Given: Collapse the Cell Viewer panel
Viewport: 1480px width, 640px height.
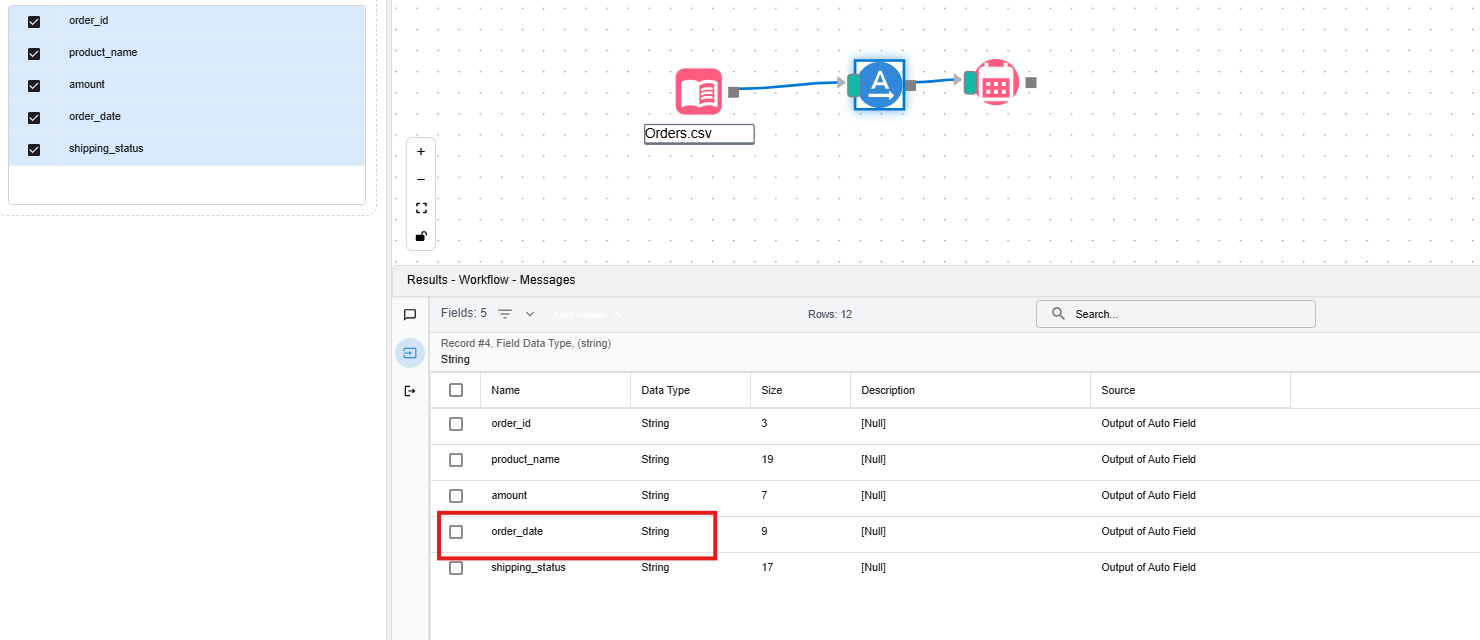Looking at the screenshot, I should [588, 314].
